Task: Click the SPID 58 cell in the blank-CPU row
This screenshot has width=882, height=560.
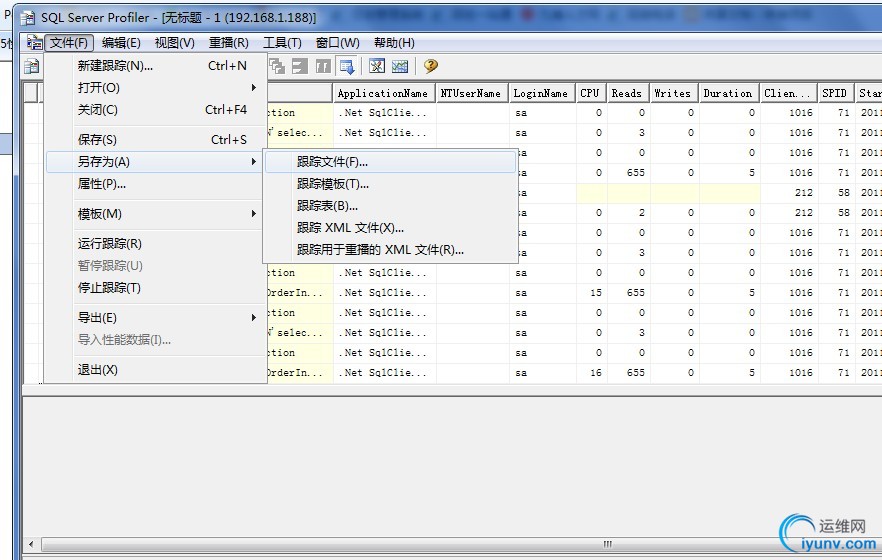Action: (x=836, y=193)
